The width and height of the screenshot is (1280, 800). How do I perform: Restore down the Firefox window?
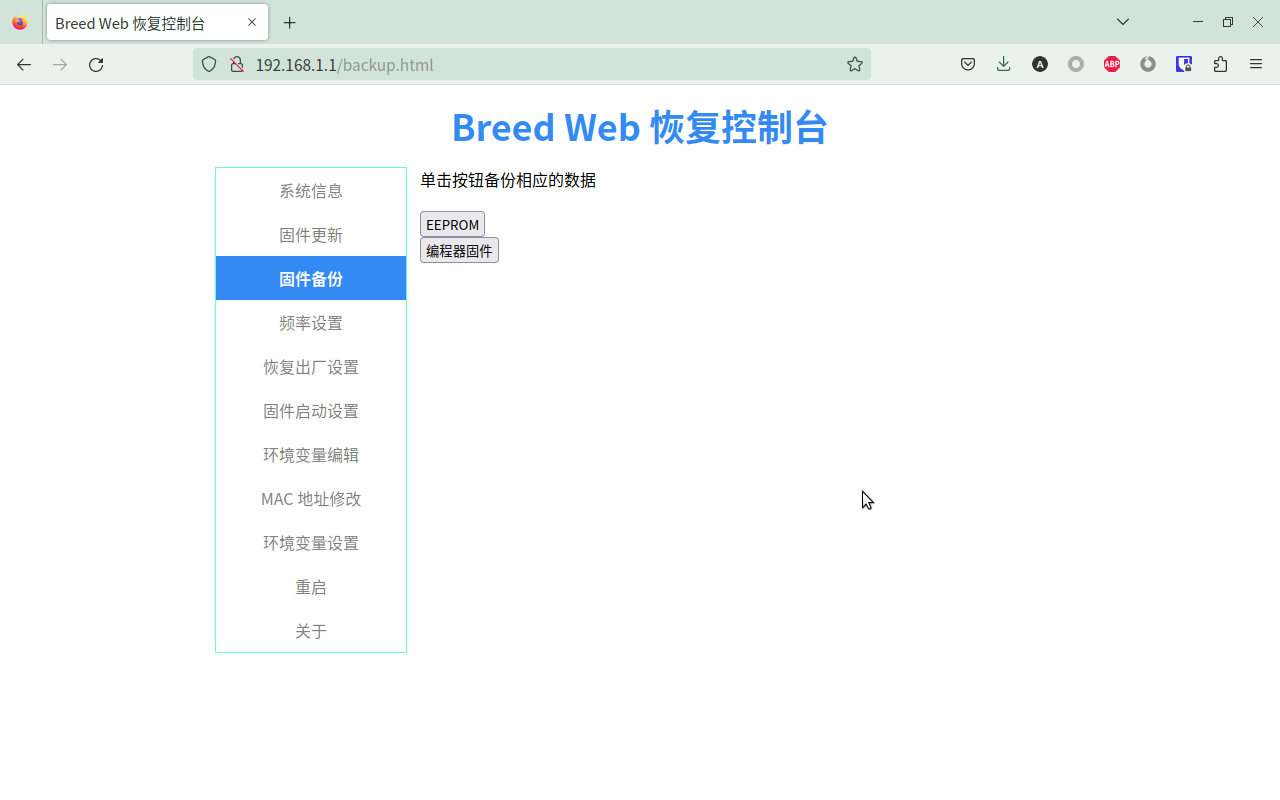coord(1228,22)
